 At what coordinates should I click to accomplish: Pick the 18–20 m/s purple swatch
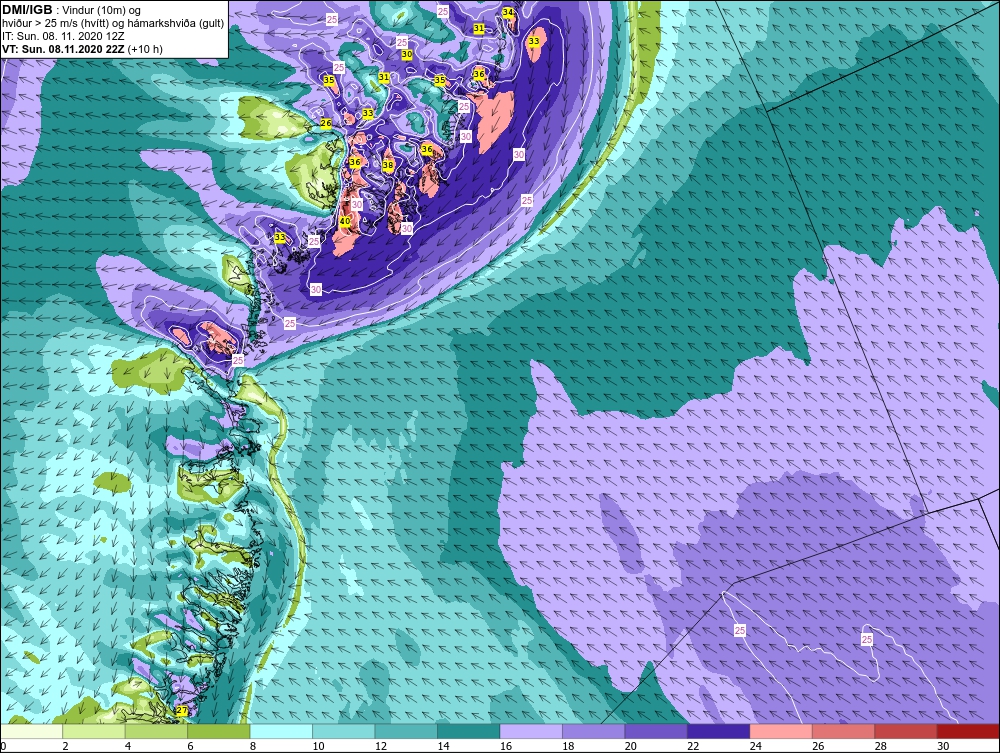tap(594, 731)
